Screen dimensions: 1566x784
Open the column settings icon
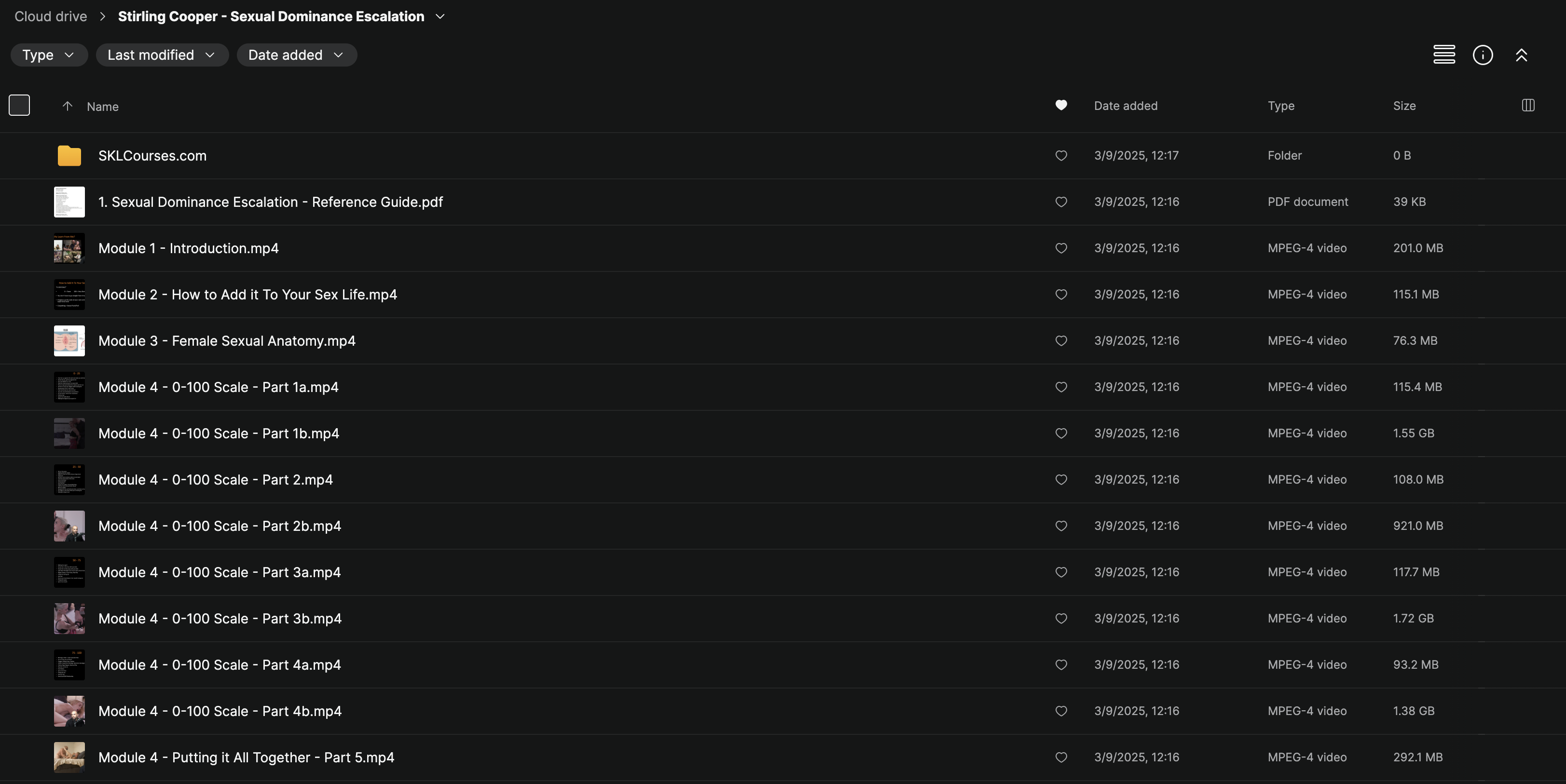pyautogui.click(x=1528, y=105)
